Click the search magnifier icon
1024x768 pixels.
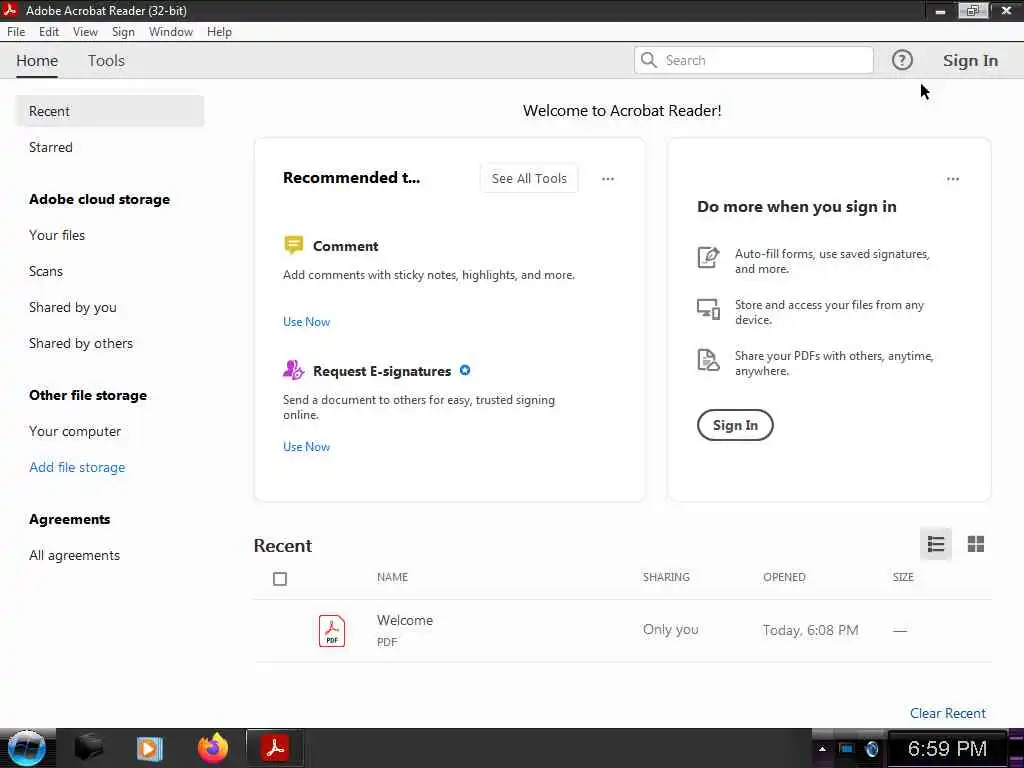pos(648,60)
